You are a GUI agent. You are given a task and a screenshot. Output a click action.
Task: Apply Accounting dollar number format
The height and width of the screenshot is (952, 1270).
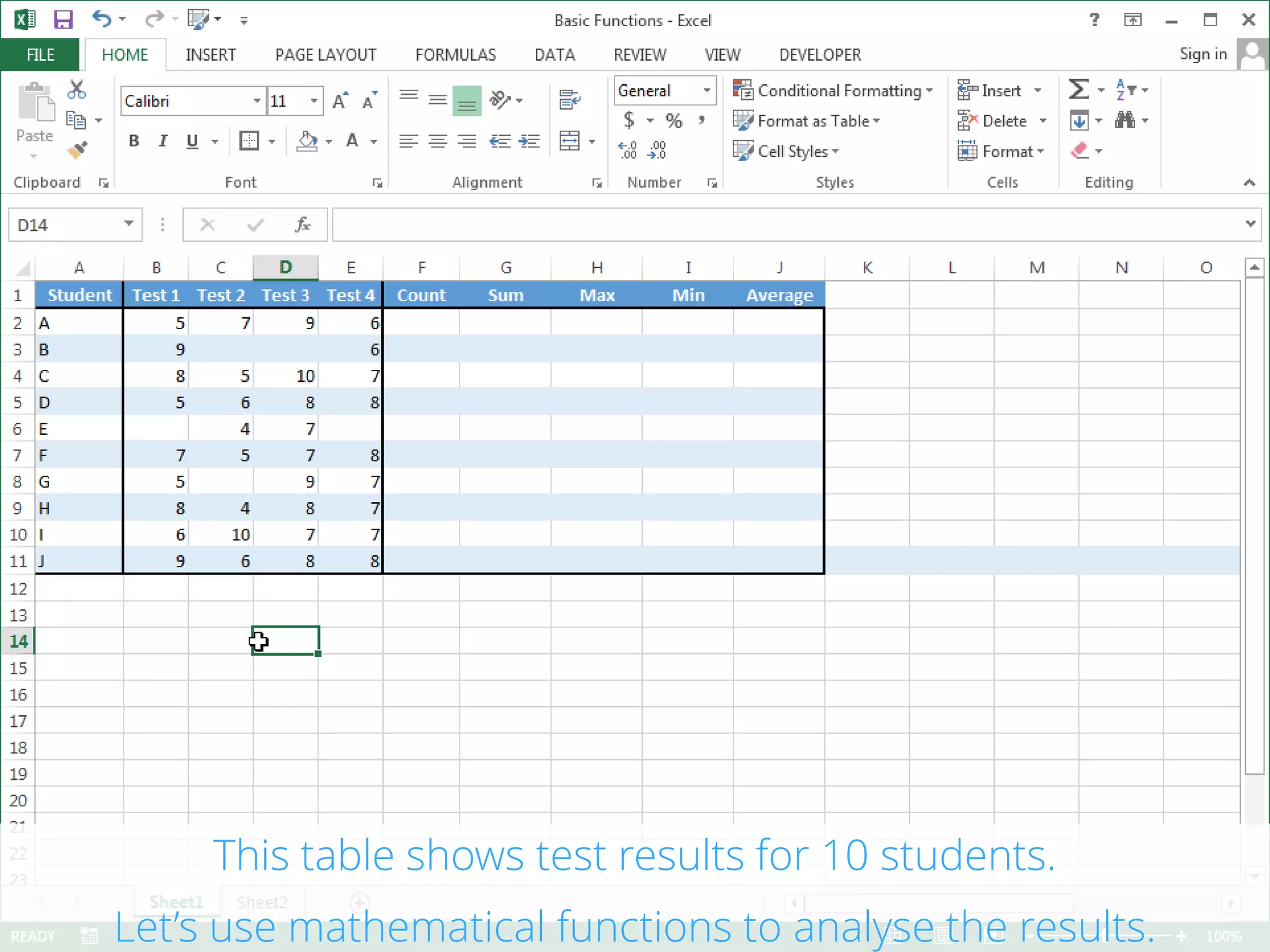click(629, 120)
